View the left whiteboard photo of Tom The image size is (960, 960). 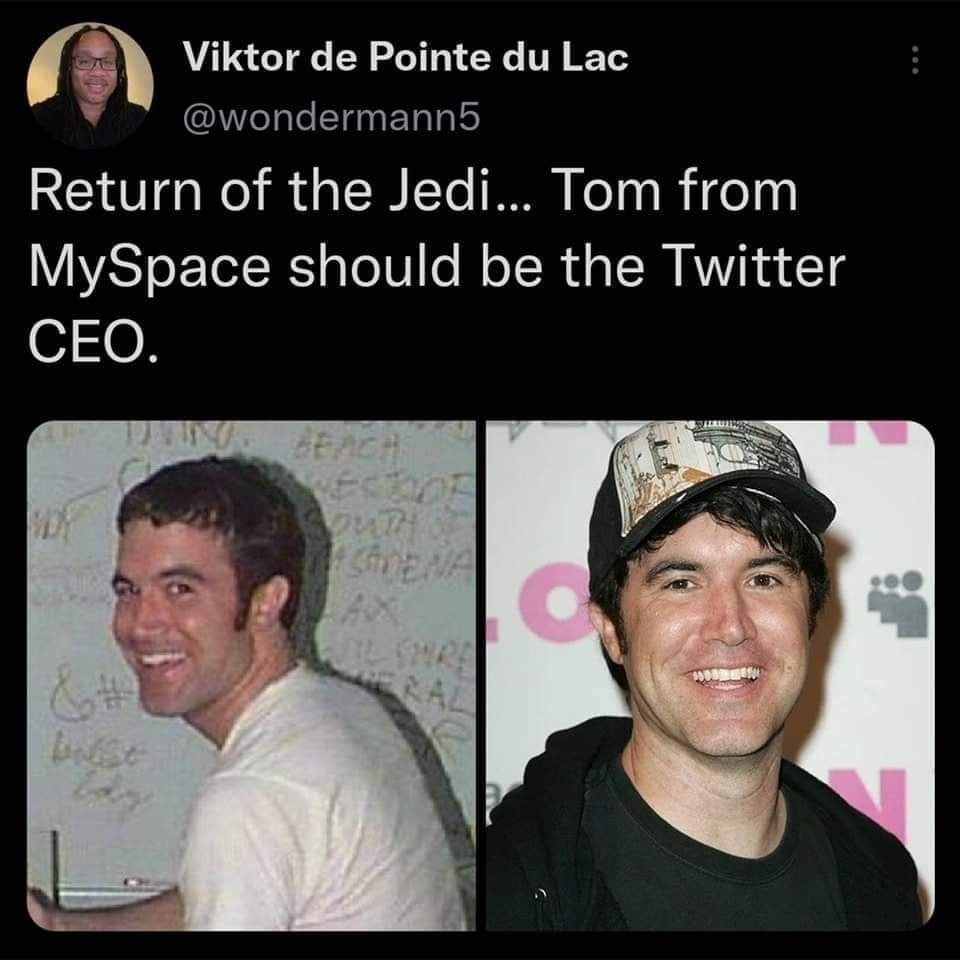(251, 675)
